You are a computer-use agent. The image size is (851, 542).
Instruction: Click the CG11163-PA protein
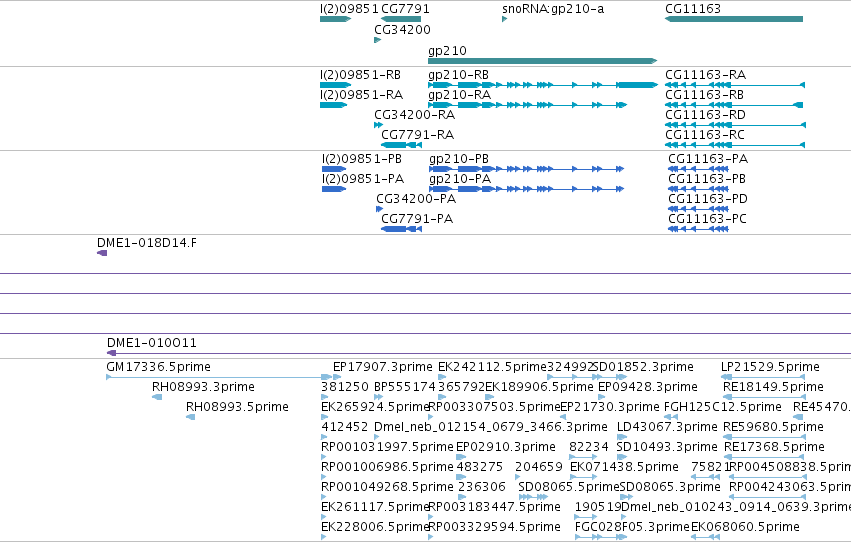(x=698, y=169)
